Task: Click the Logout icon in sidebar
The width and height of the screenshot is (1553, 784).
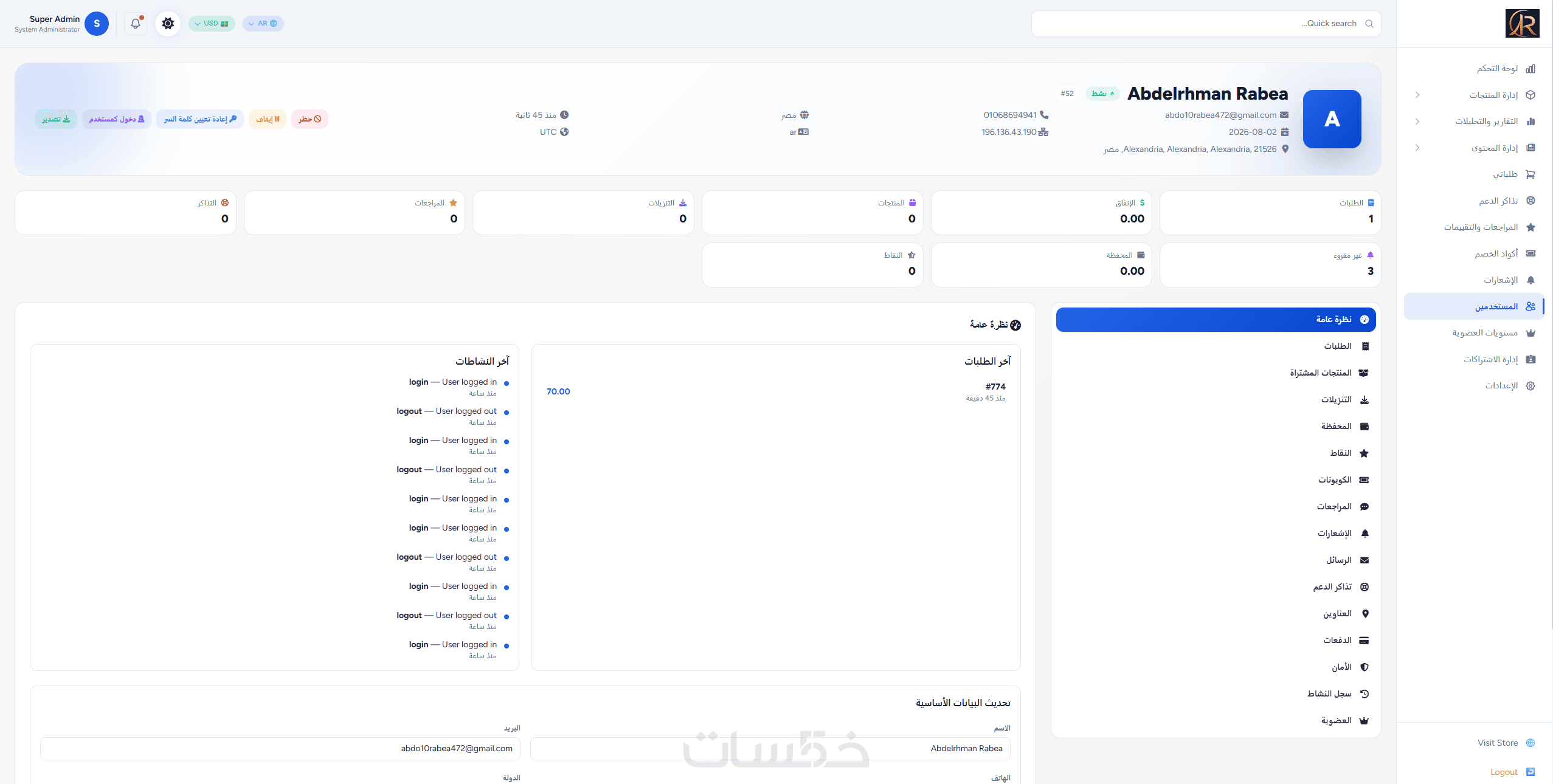Action: click(x=1531, y=772)
